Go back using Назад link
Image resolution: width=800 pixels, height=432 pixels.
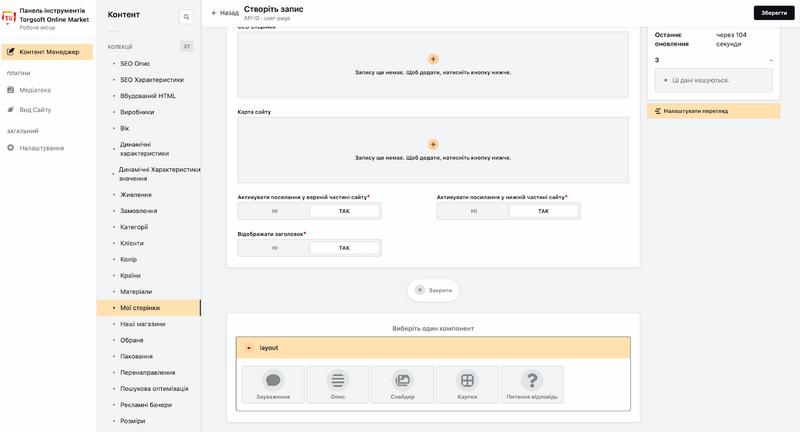[224, 13]
